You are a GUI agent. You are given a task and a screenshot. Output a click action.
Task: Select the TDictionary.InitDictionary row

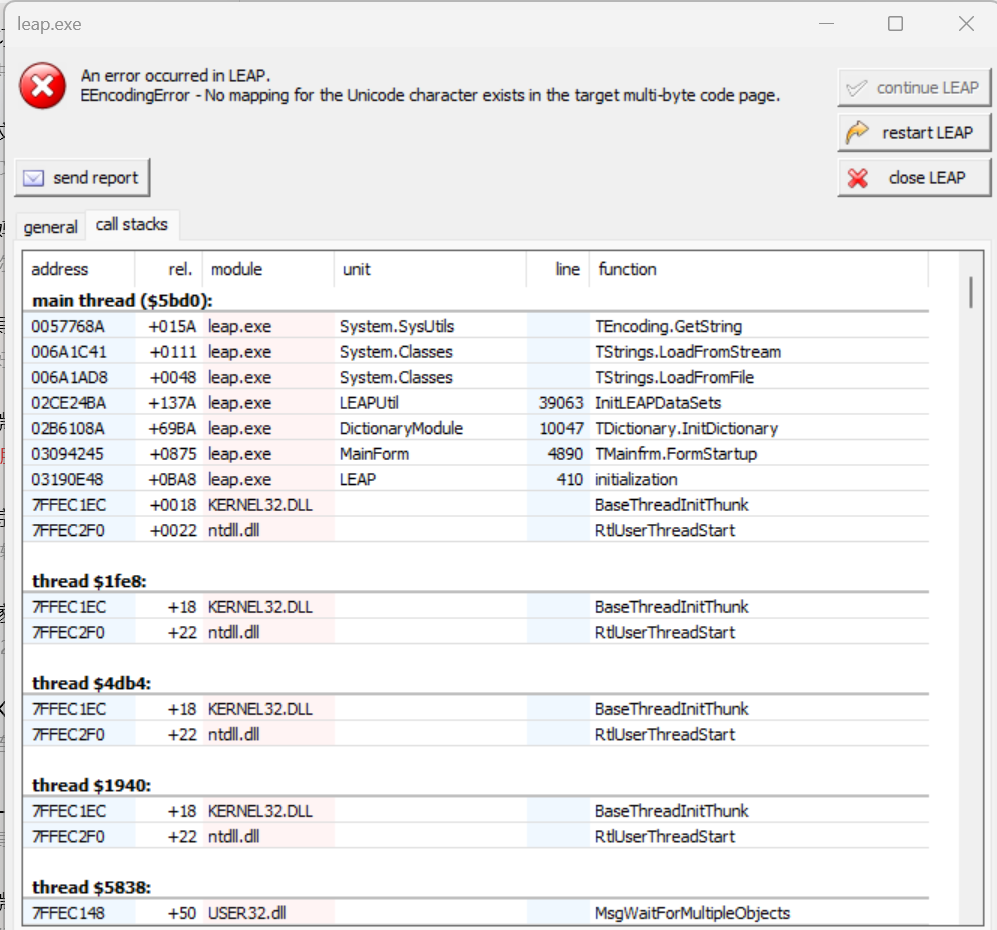[x=476, y=428]
